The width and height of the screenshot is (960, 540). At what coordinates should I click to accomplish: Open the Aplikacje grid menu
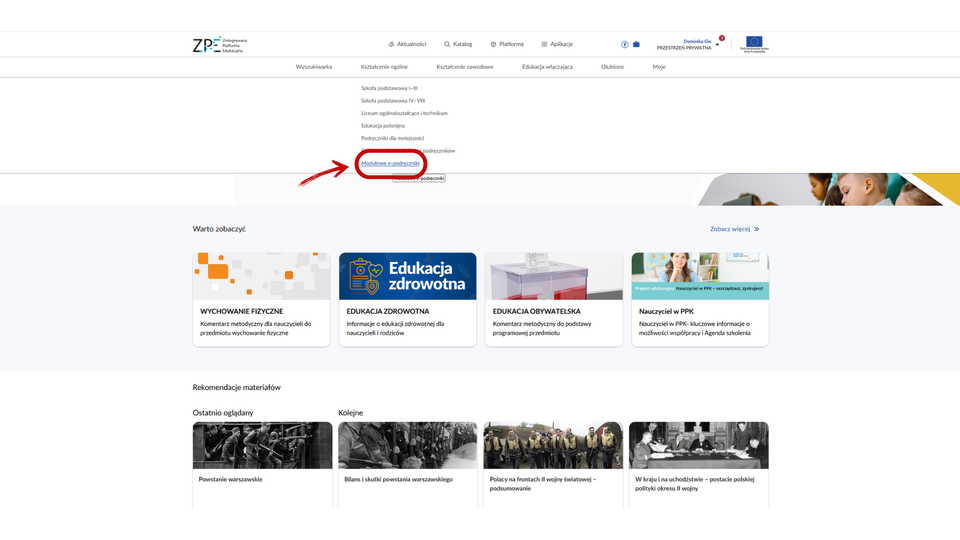point(557,44)
